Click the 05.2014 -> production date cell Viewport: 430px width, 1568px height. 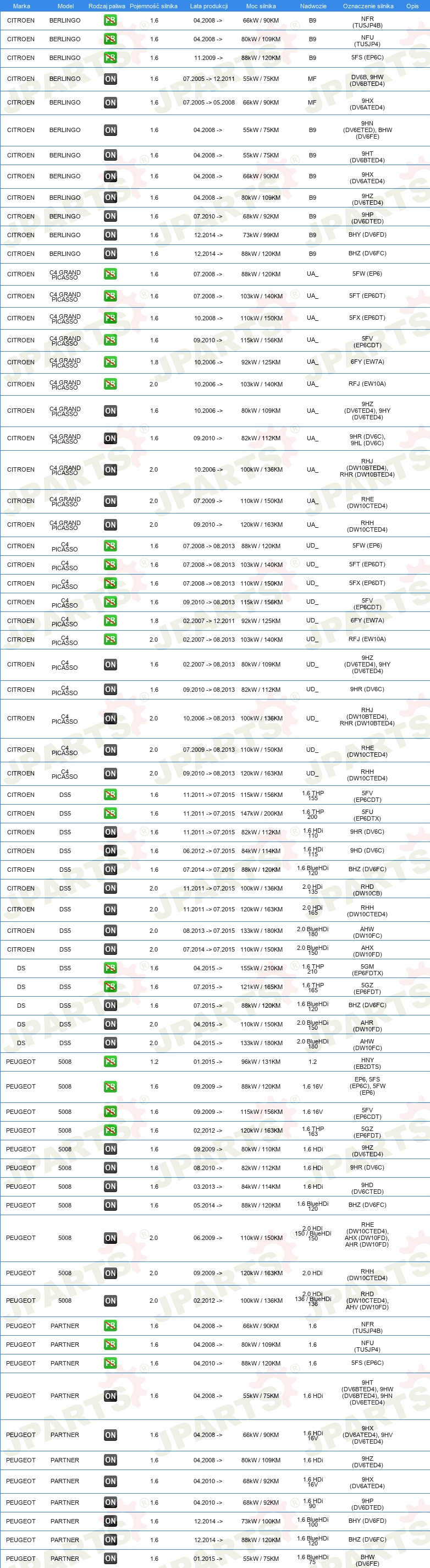click(208, 1205)
